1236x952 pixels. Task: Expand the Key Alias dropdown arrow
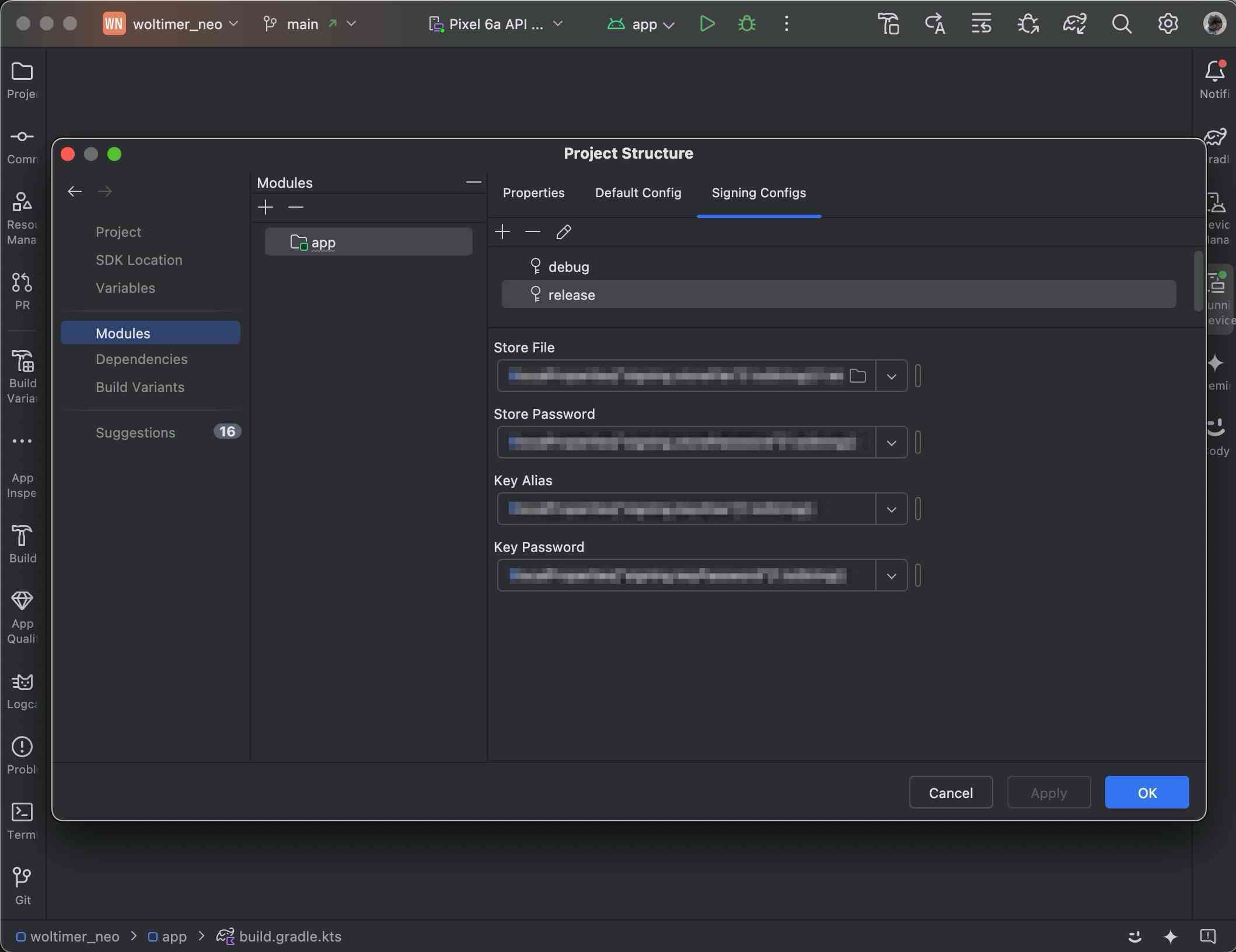coord(891,509)
